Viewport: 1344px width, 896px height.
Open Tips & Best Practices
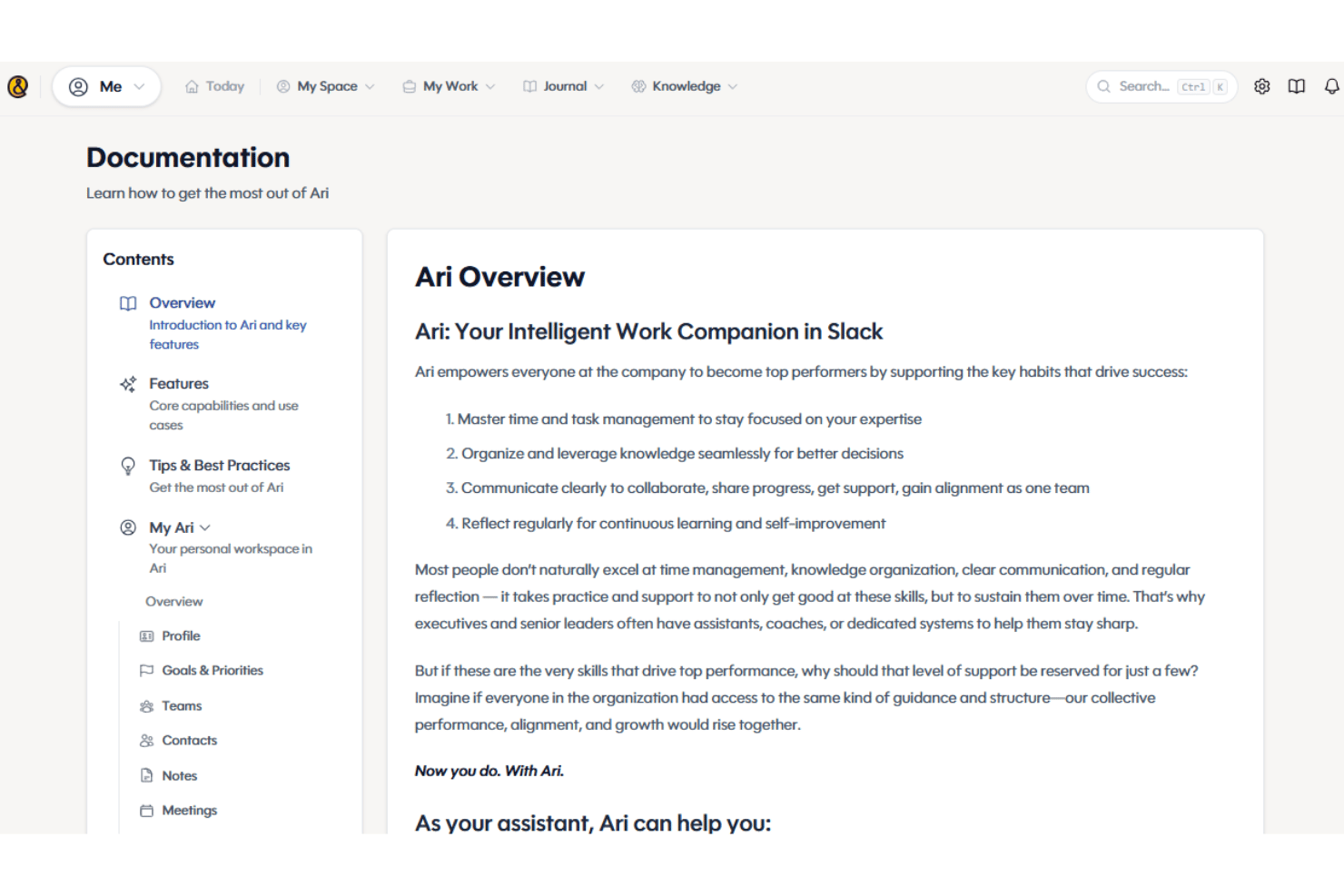220,465
